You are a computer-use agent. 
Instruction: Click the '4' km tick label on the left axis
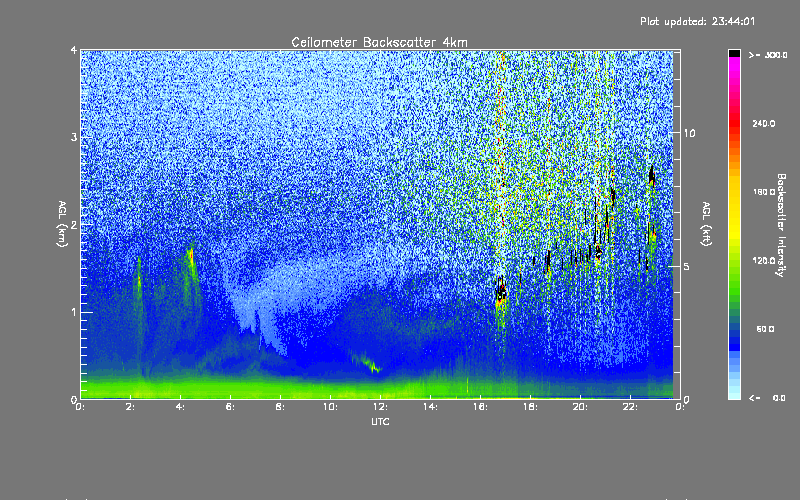[x=74, y=51]
